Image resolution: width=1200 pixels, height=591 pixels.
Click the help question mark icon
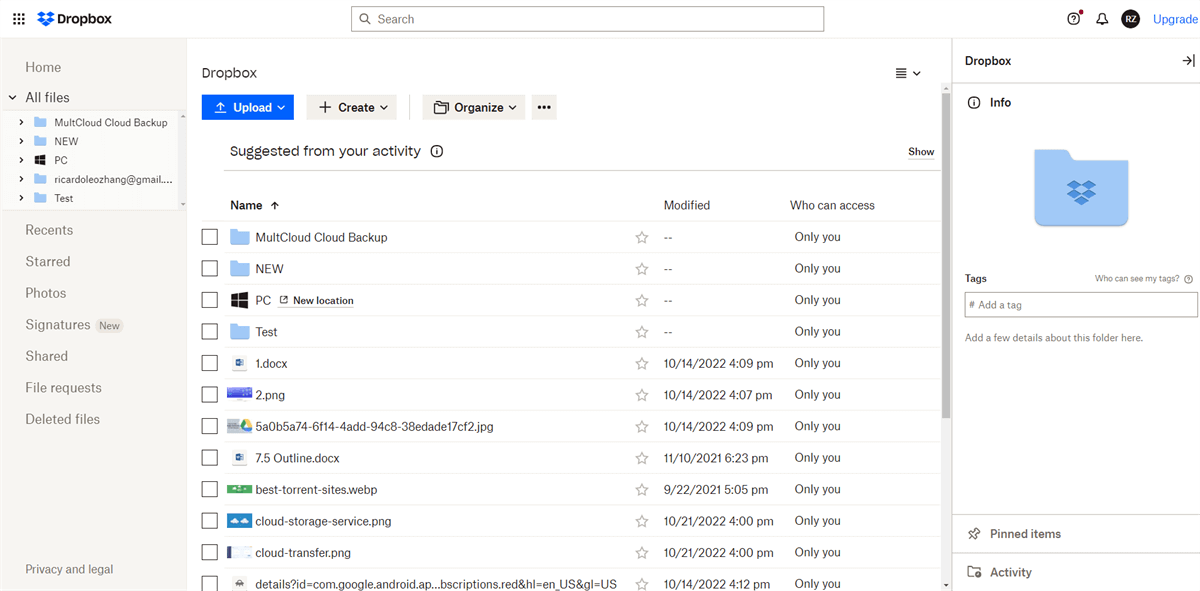(x=1073, y=19)
